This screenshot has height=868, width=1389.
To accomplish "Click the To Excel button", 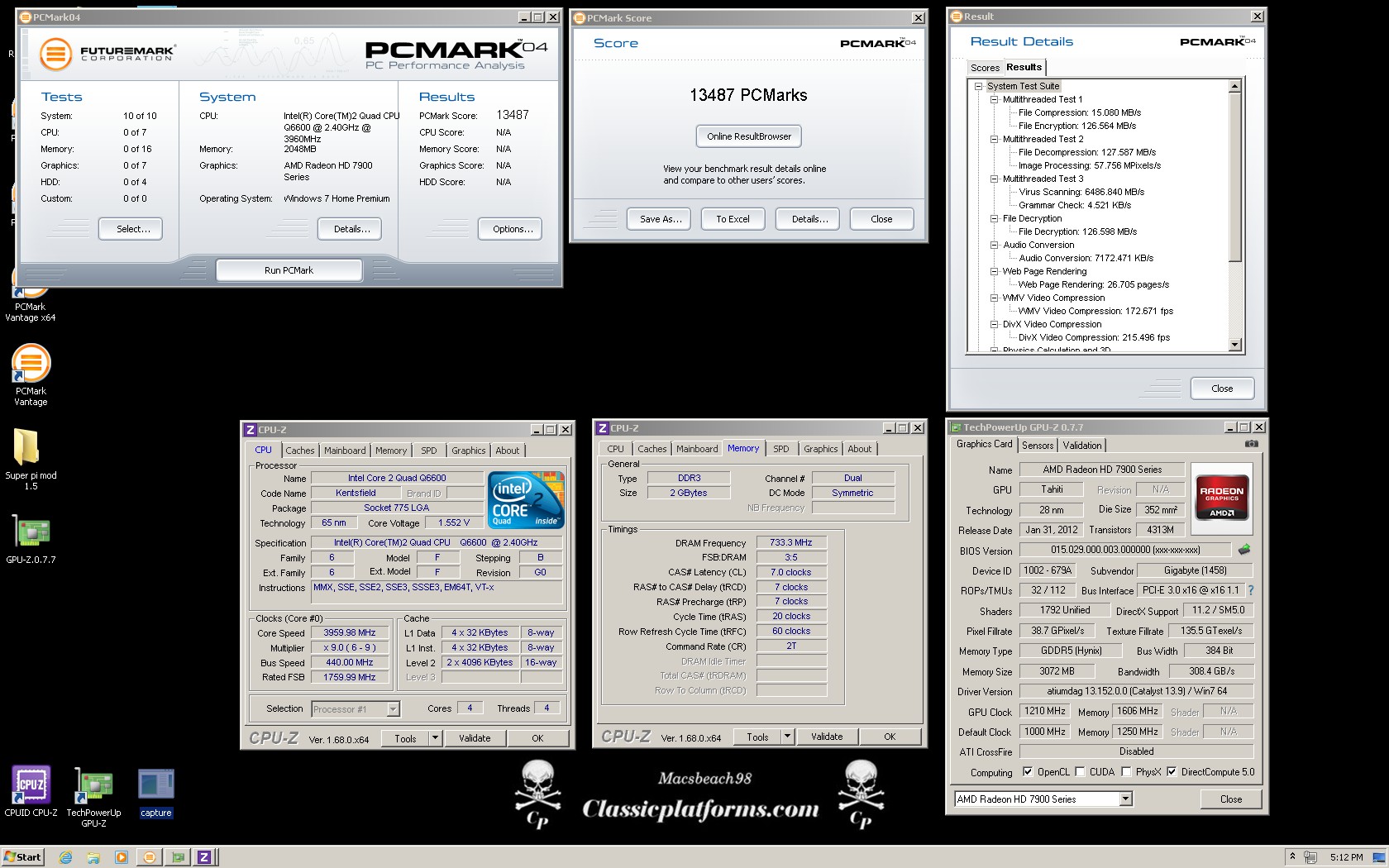I will click(x=733, y=219).
